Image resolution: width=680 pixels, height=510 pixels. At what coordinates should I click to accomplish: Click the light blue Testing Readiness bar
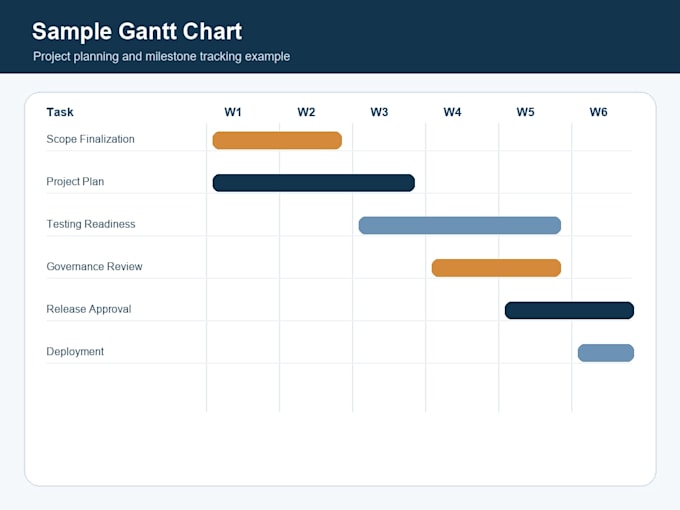point(460,226)
